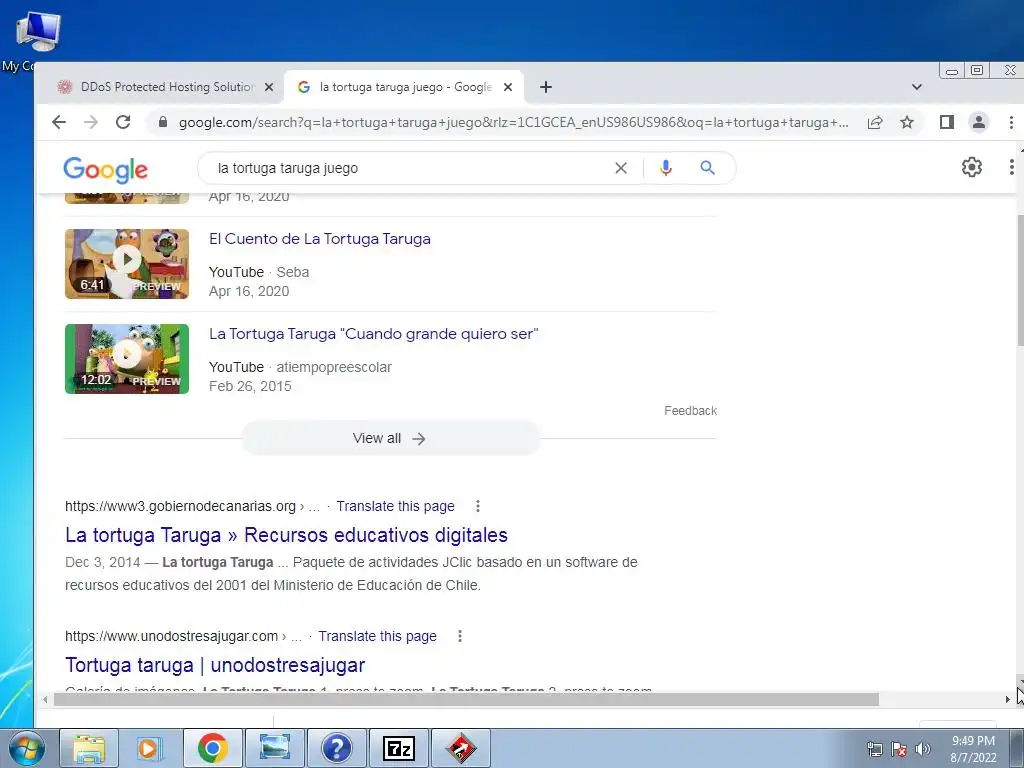1024x768 pixels.
Task: Reload the current Google search page
Action: [x=123, y=122]
